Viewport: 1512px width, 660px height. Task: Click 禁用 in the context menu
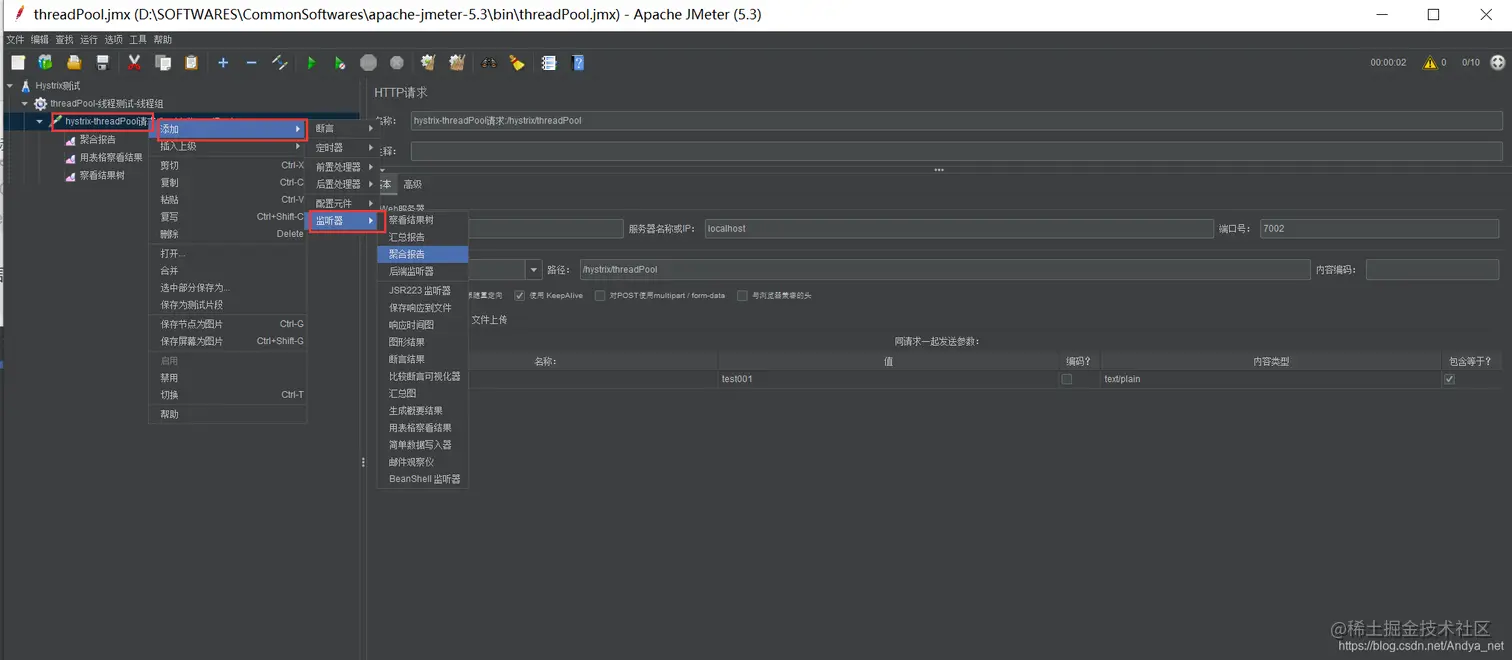point(228,378)
